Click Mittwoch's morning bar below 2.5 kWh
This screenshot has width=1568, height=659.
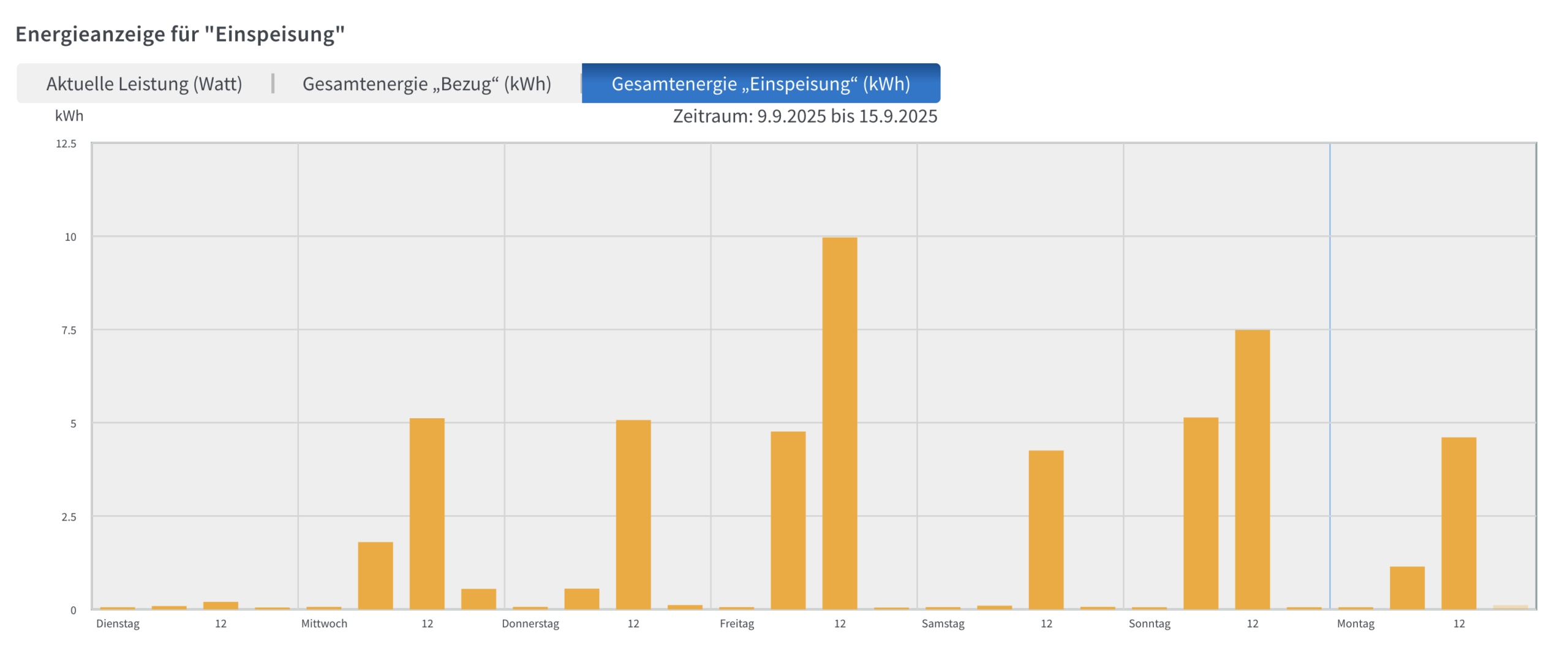click(375, 575)
